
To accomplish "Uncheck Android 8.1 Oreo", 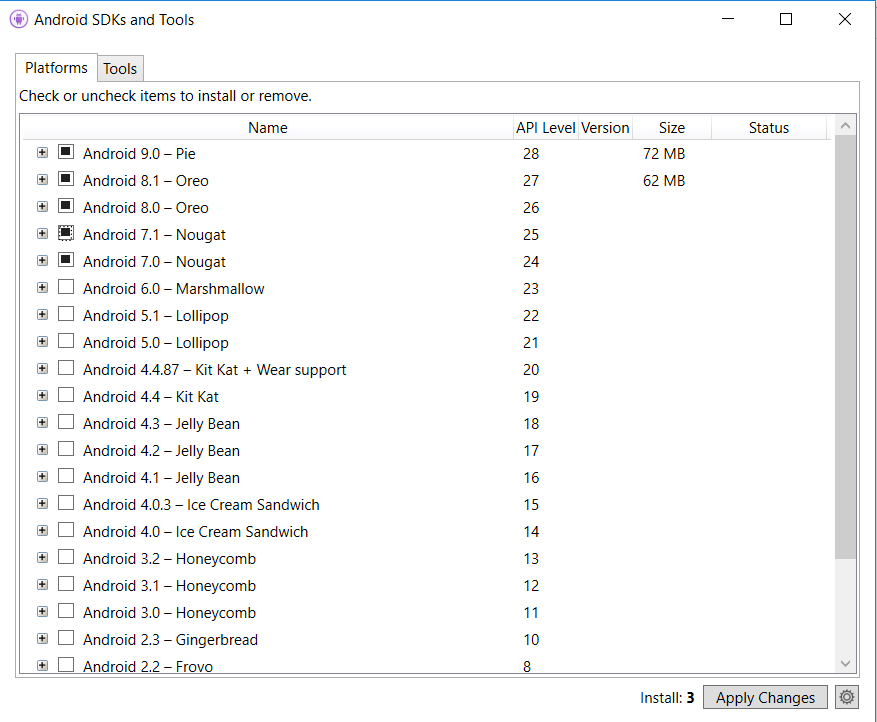I will [66, 178].
